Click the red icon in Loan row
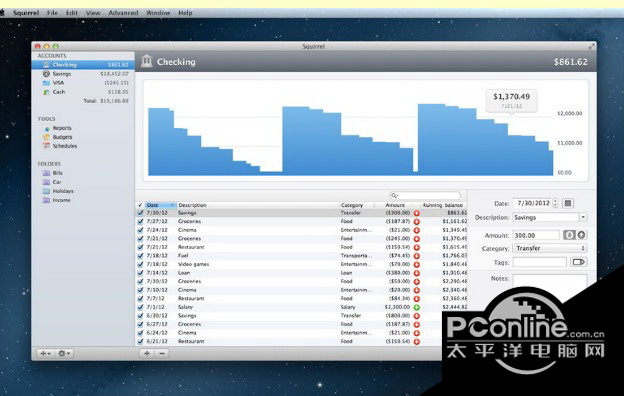This screenshot has height=396, width=624. (417, 273)
